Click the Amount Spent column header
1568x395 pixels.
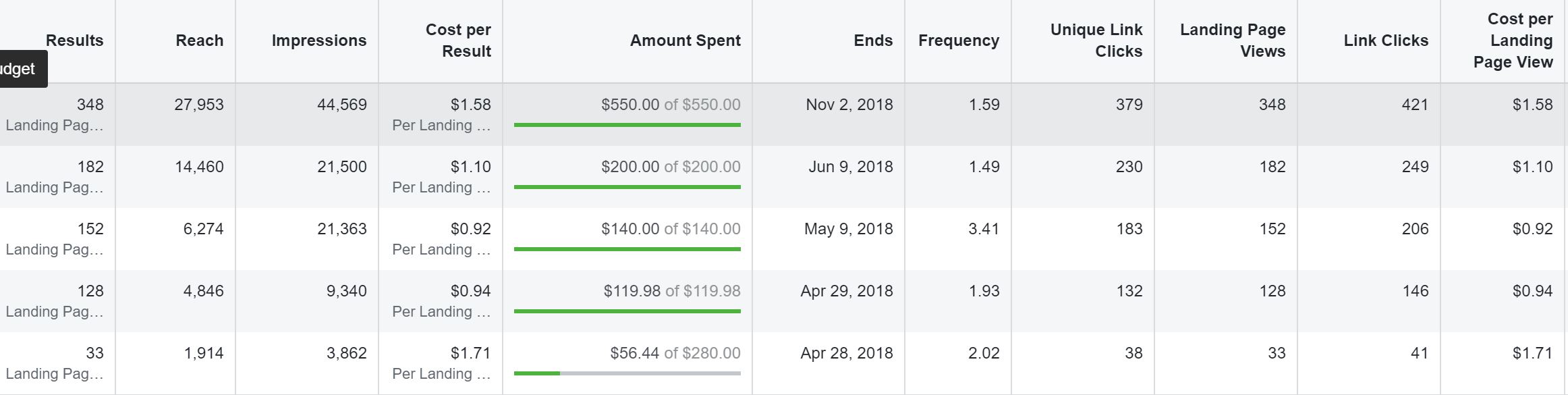click(685, 41)
